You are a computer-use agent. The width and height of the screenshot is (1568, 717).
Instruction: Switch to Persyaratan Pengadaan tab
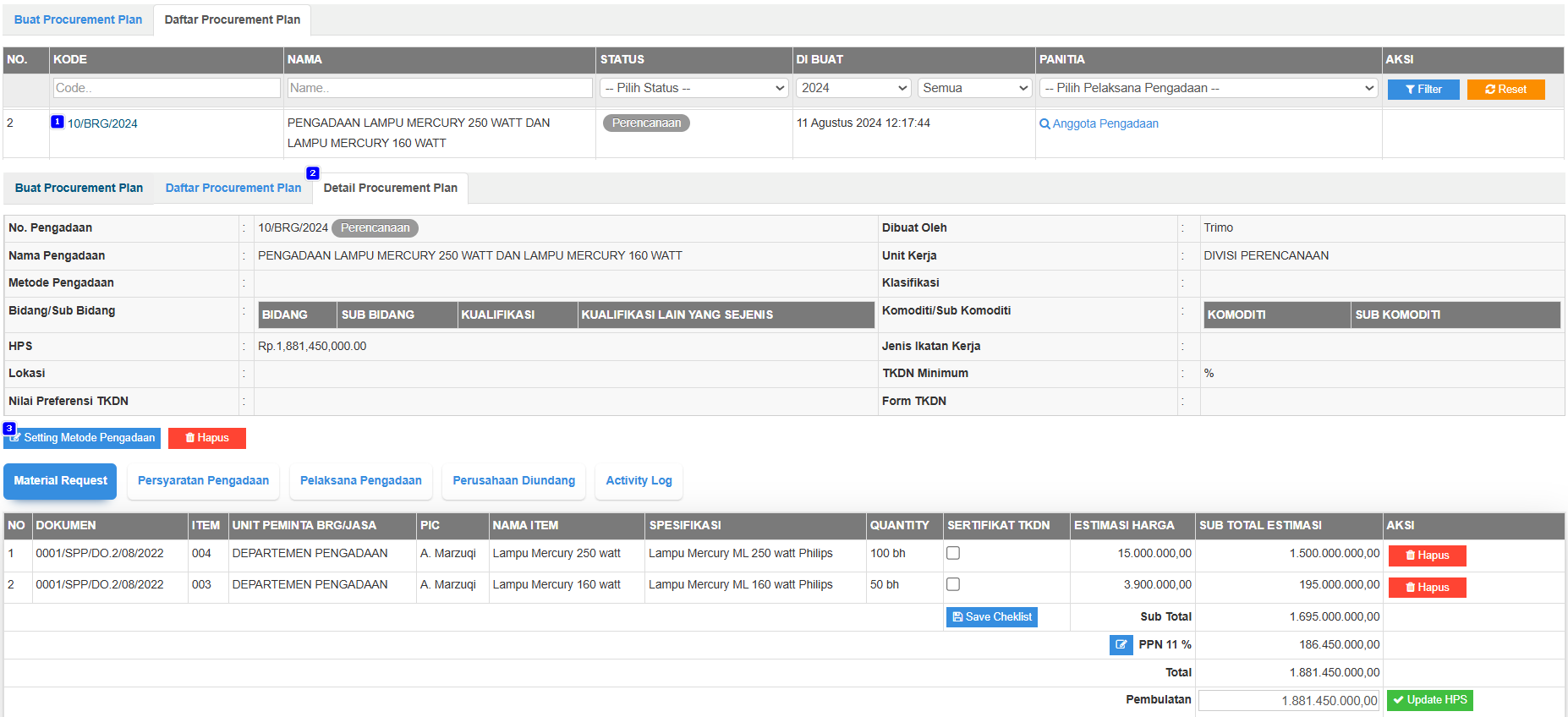(203, 481)
